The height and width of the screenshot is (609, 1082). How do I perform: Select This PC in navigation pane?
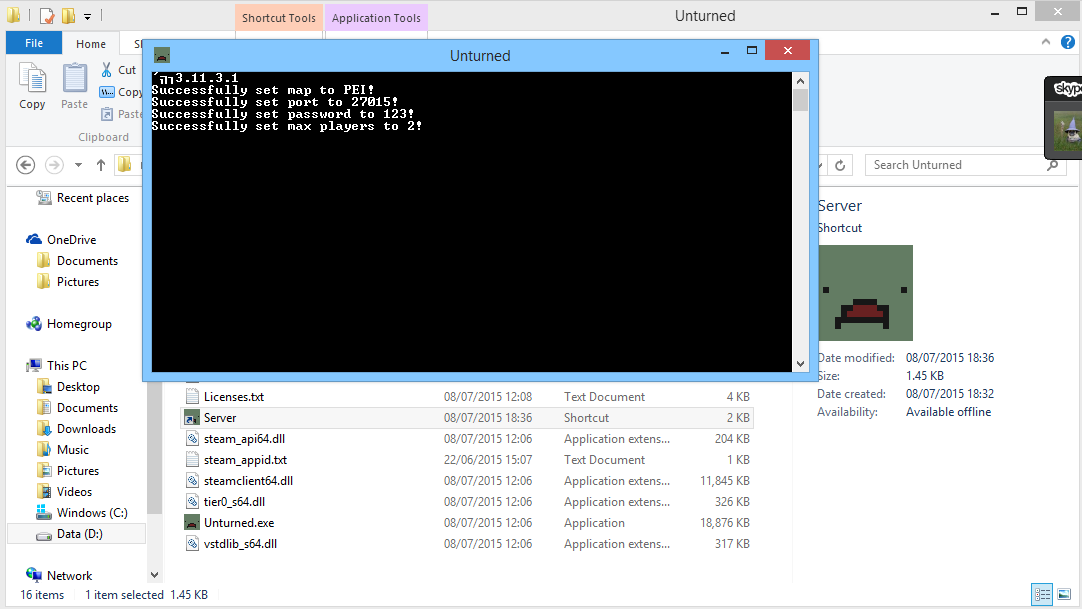point(66,366)
